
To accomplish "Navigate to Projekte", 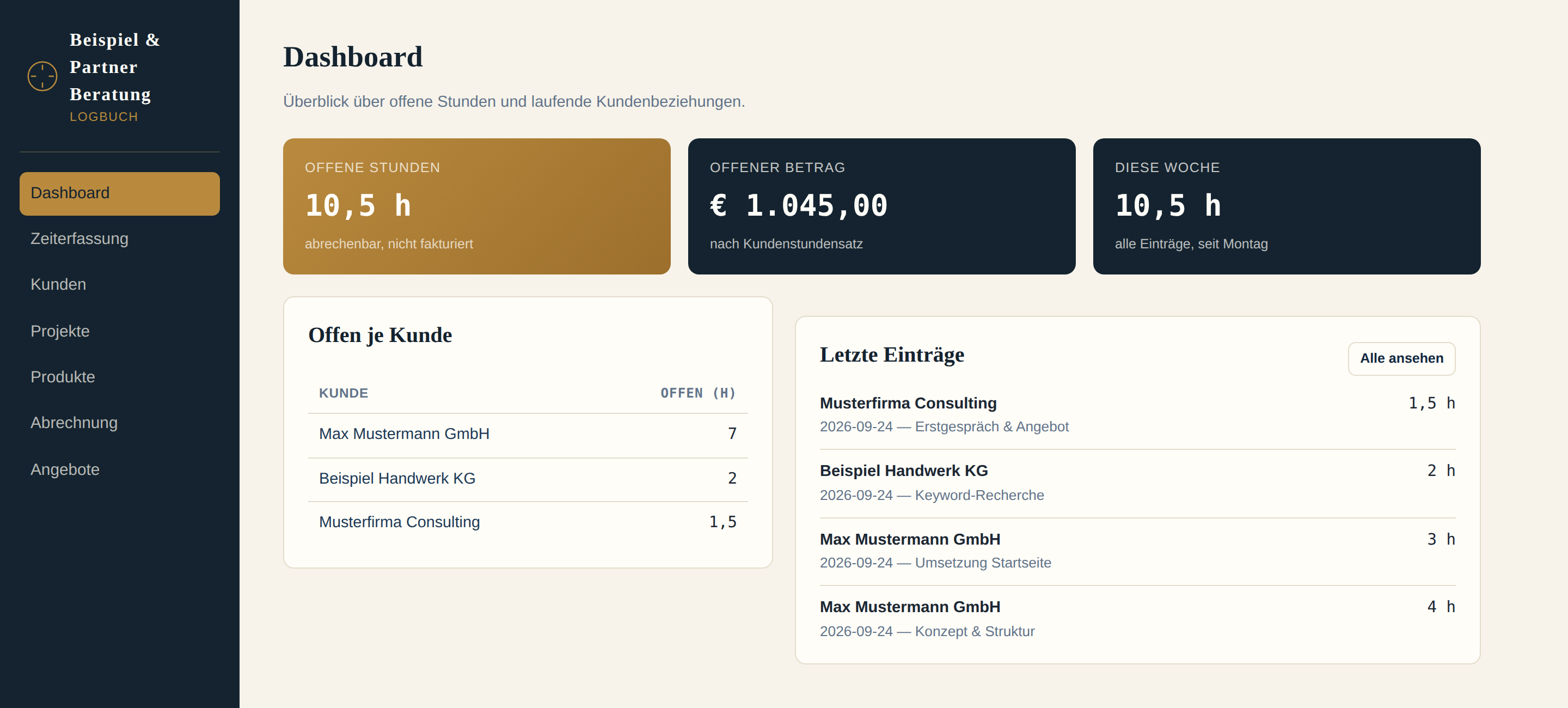I will (x=119, y=331).
